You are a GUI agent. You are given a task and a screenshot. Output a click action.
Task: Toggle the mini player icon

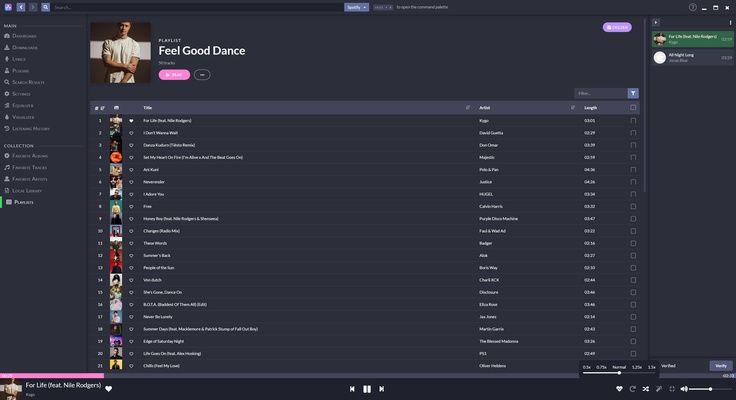[x=672, y=389]
